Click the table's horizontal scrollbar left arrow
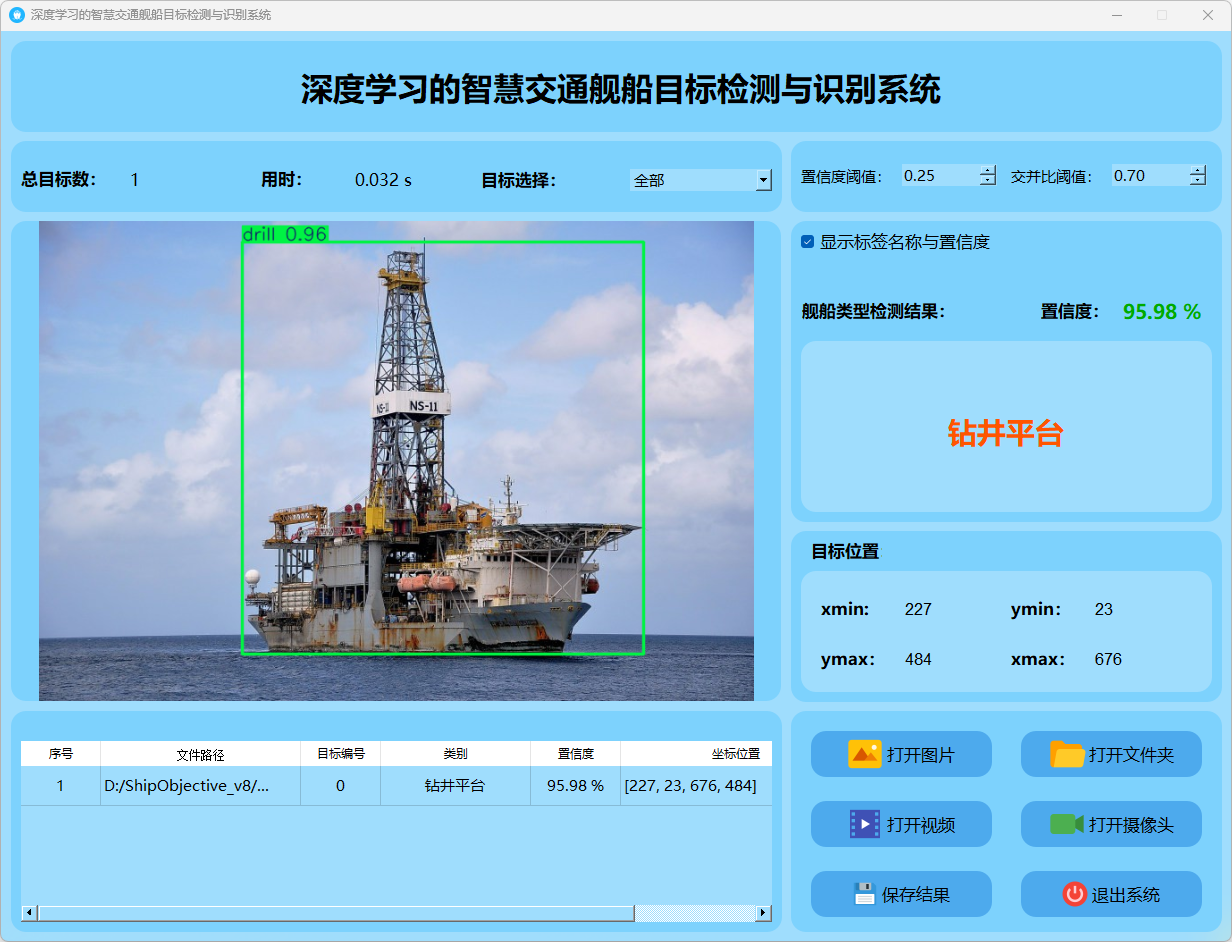1232x942 pixels. (x=29, y=913)
